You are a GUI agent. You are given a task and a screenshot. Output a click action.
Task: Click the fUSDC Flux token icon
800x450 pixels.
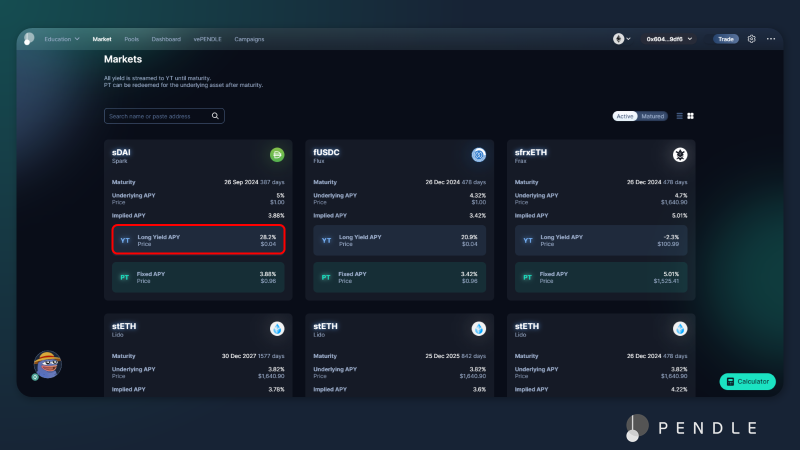[479, 155]
